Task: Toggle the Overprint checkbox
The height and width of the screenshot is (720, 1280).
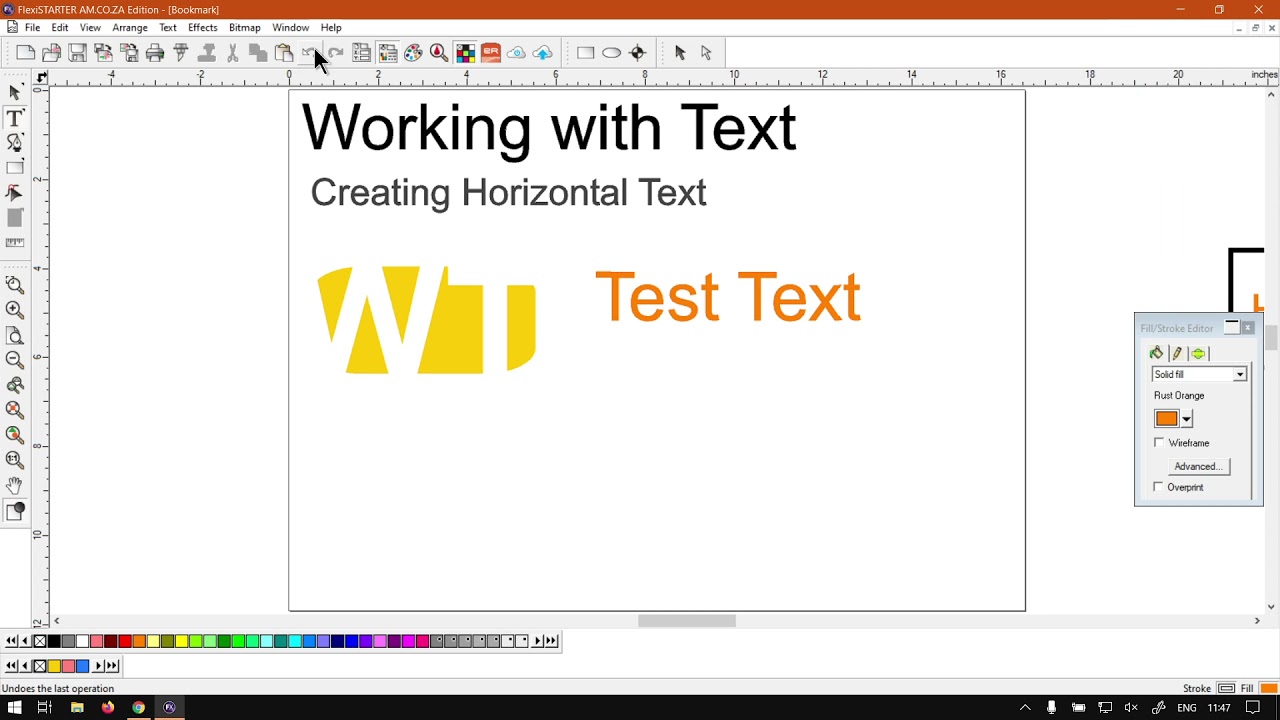Action: pos(1158,487)
